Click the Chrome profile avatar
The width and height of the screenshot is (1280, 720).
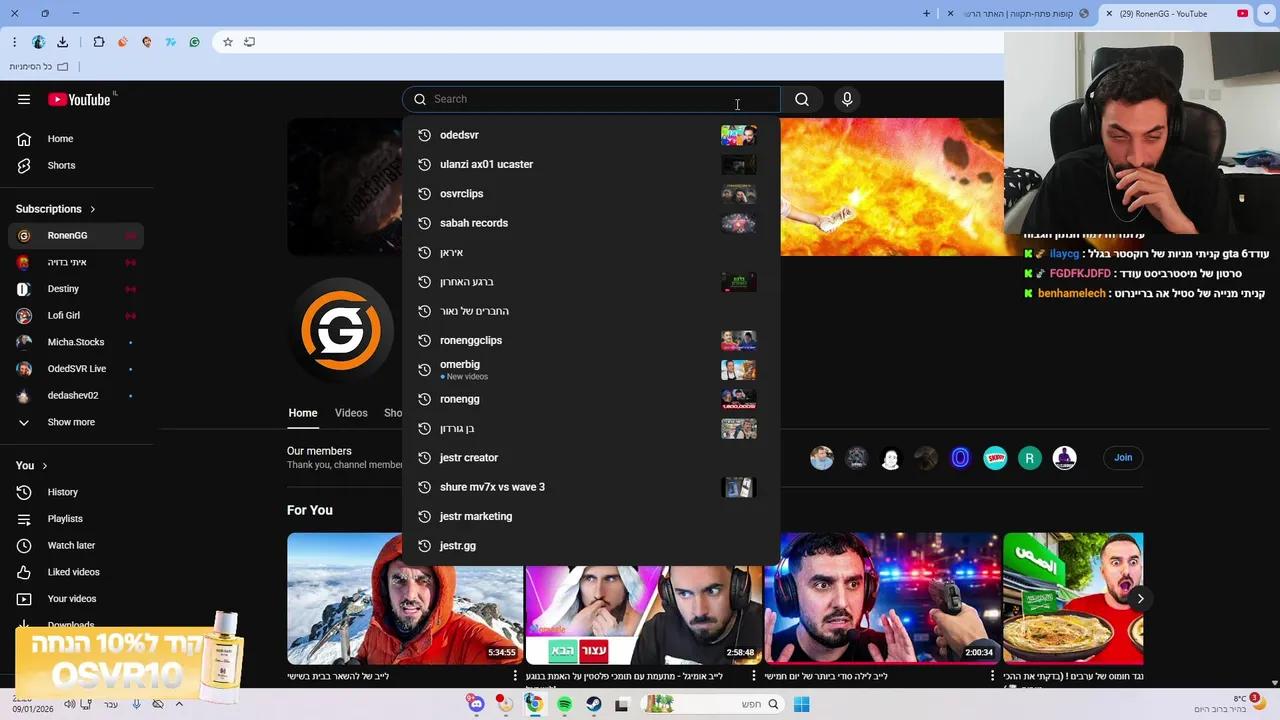coord(38,42)
